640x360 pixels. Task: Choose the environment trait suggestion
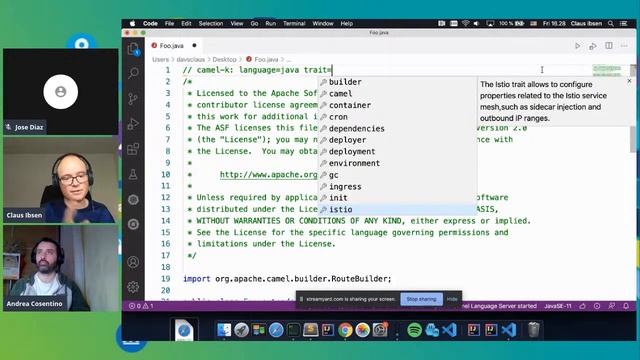tap(397, 163)
